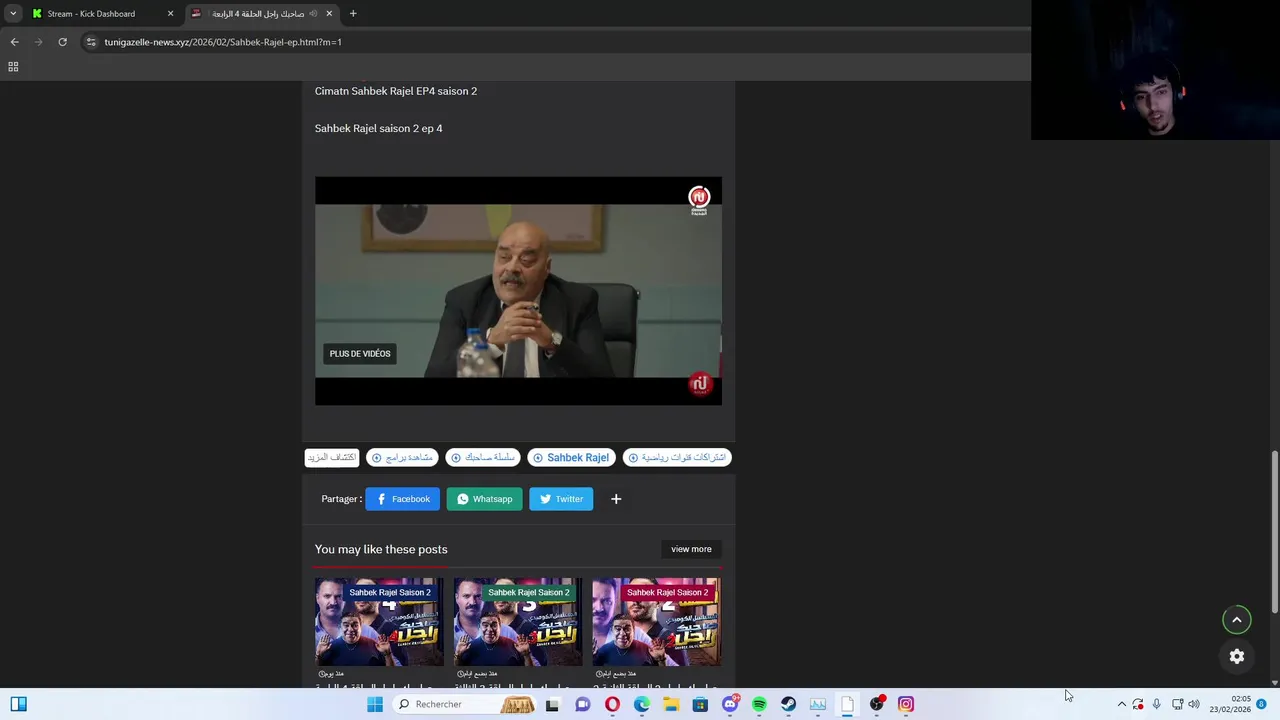Open Steam from the taskbar
The height and width of the screenshot is (720, 1280).
[x=788, y=704]
